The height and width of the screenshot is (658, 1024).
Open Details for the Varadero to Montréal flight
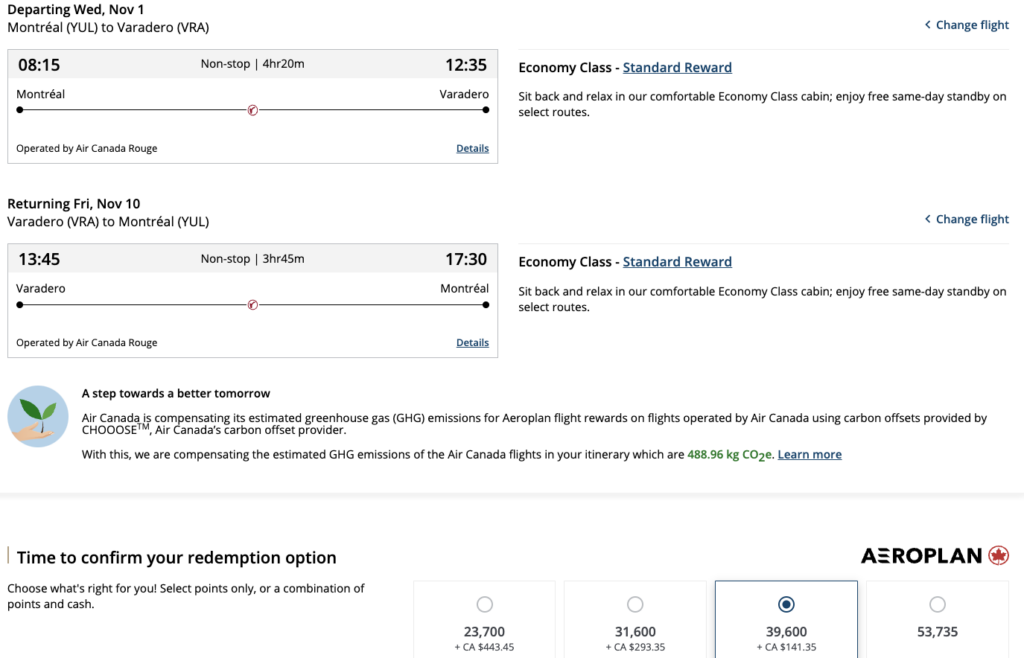(x=472, y=342)
